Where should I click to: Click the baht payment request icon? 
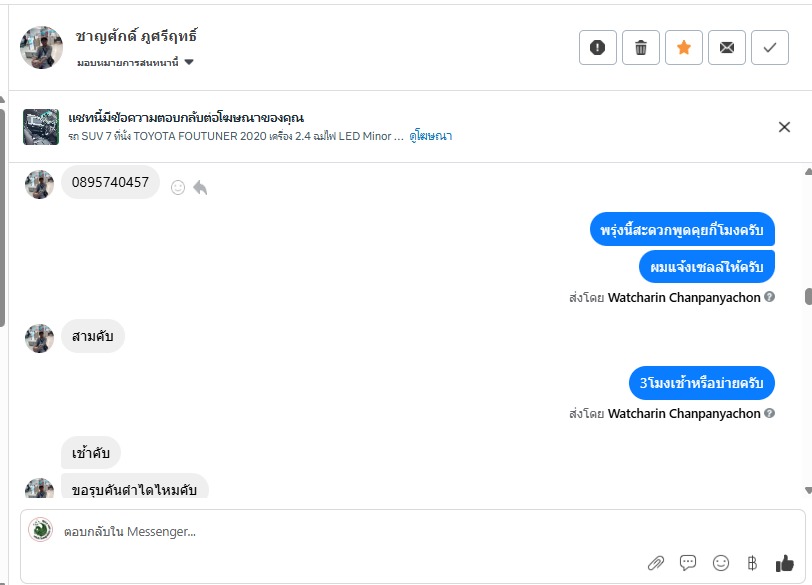(x=752, y=563)
